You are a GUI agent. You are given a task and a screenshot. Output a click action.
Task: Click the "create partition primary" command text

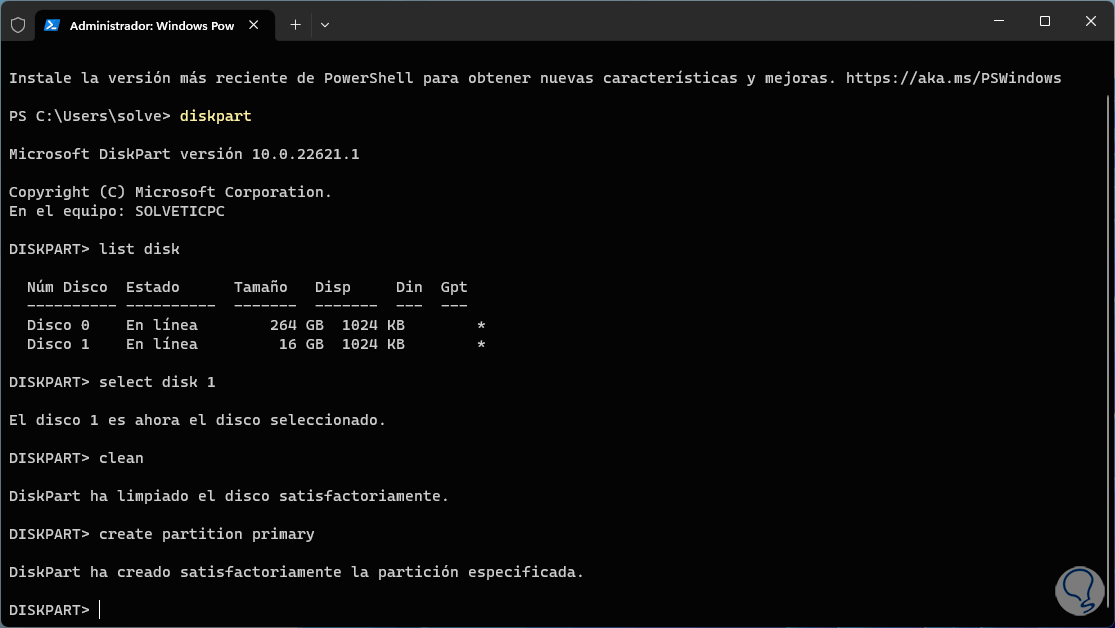(206, 534)
